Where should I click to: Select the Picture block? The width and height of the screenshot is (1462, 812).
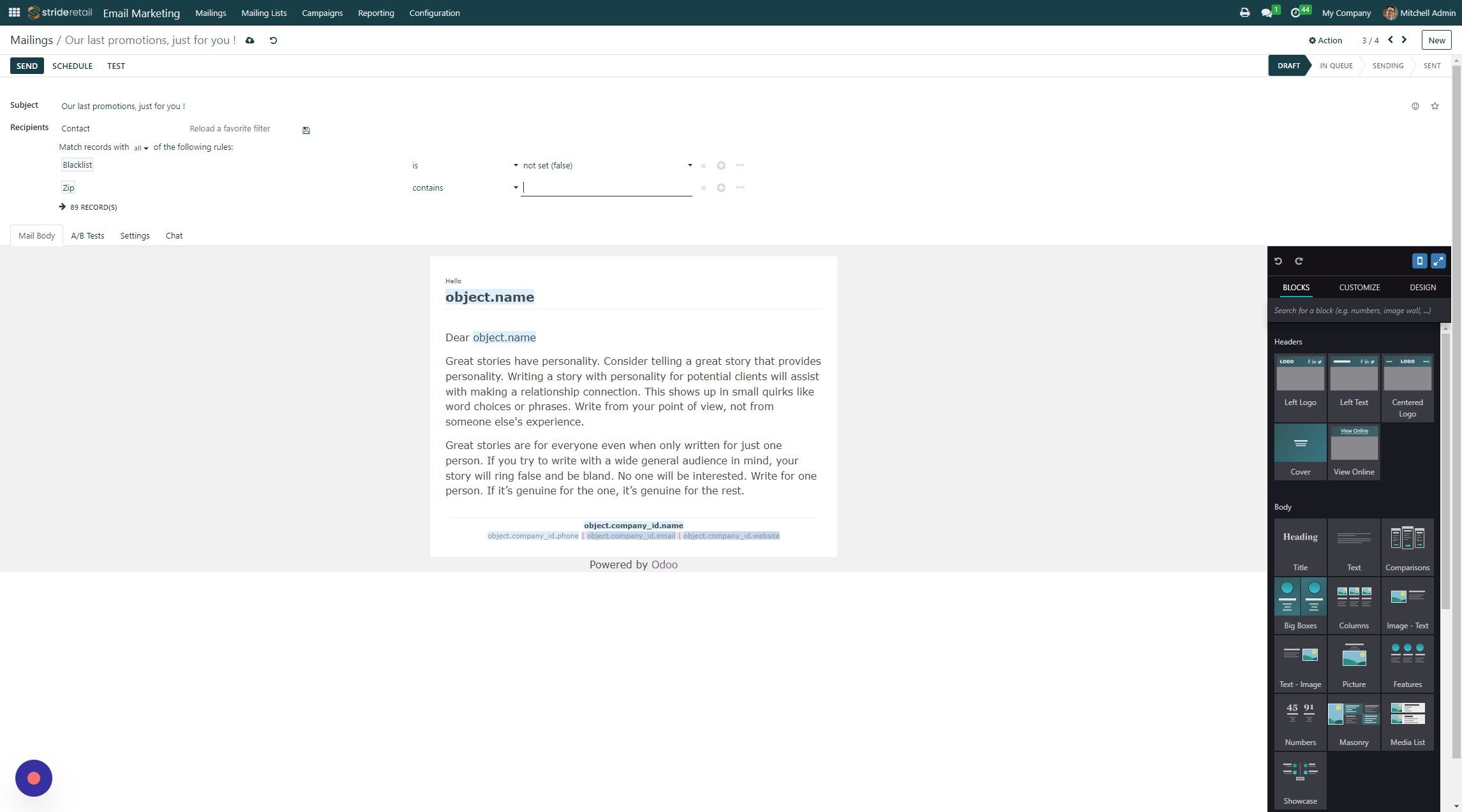point(1354,663)
